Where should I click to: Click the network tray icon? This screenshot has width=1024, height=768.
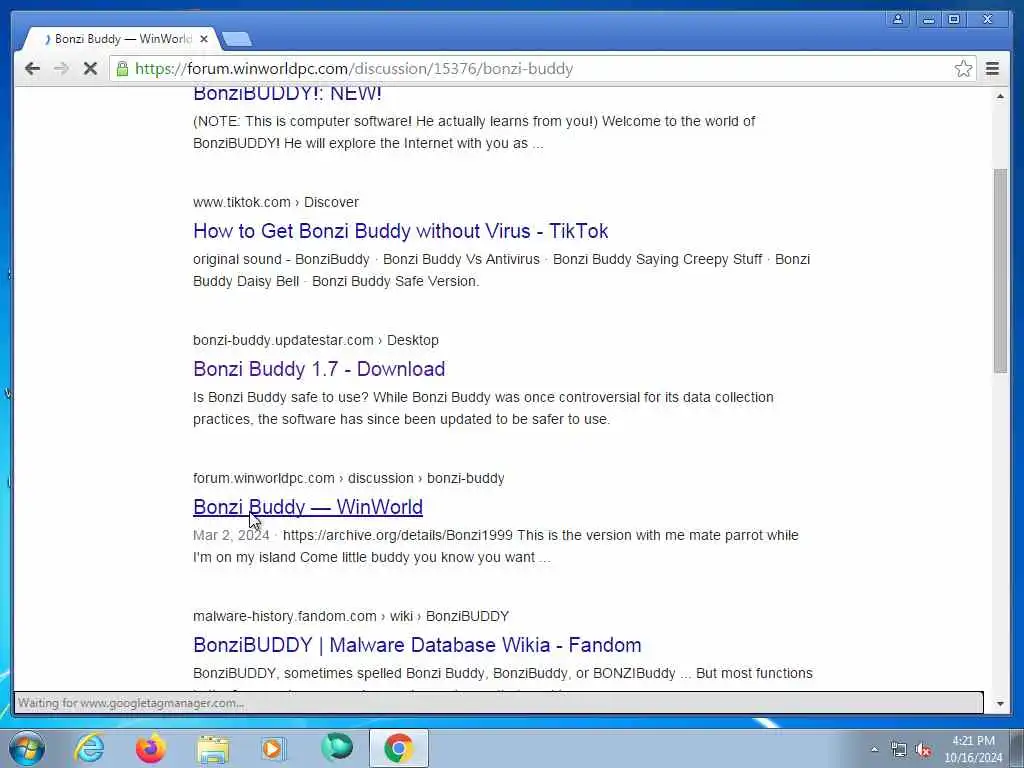click(x=899, y=750)
